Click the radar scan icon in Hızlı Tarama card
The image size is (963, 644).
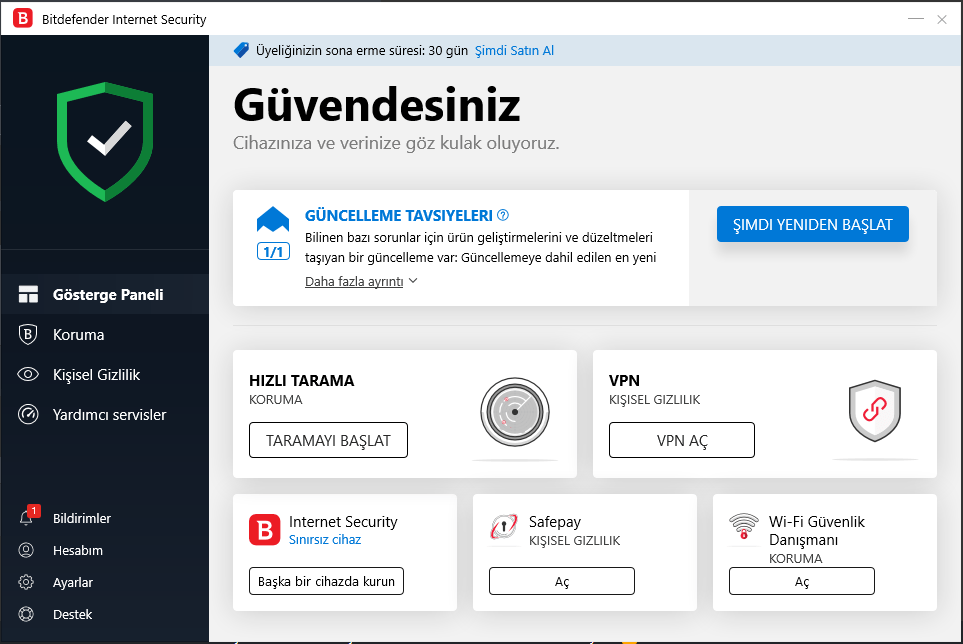click(515, 412)
